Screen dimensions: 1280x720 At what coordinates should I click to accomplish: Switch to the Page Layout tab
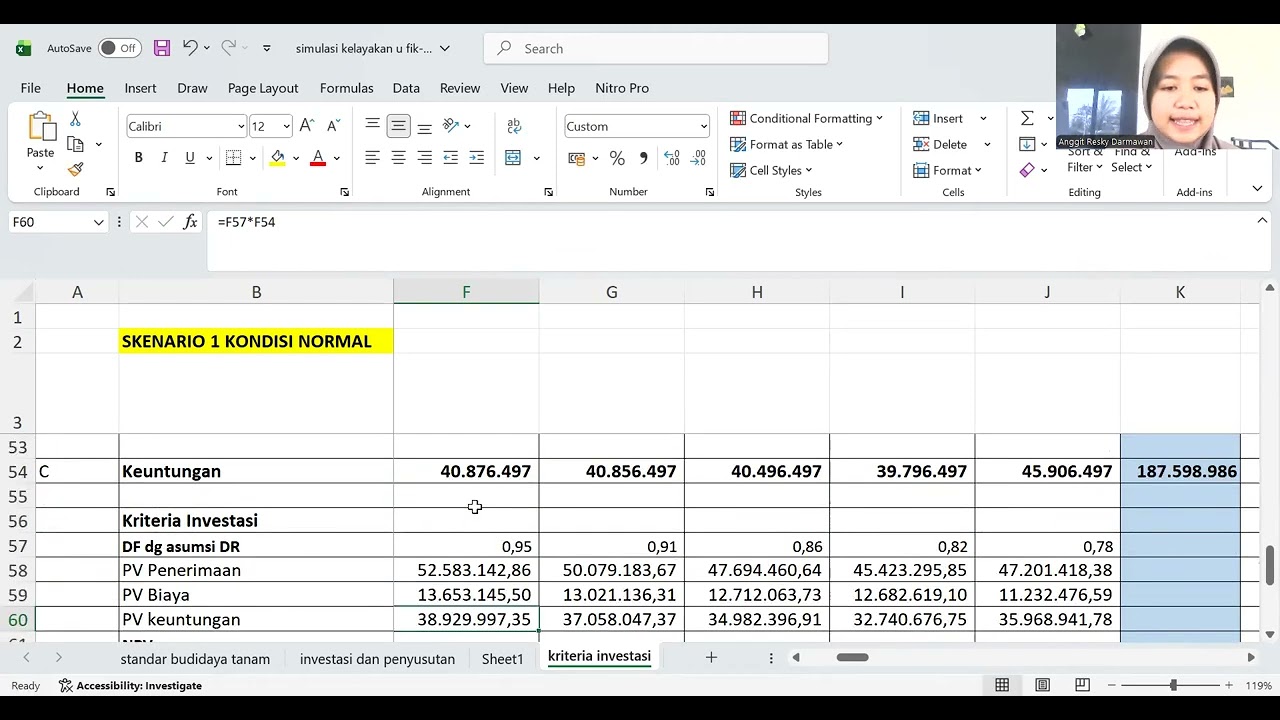coord(263,88)
